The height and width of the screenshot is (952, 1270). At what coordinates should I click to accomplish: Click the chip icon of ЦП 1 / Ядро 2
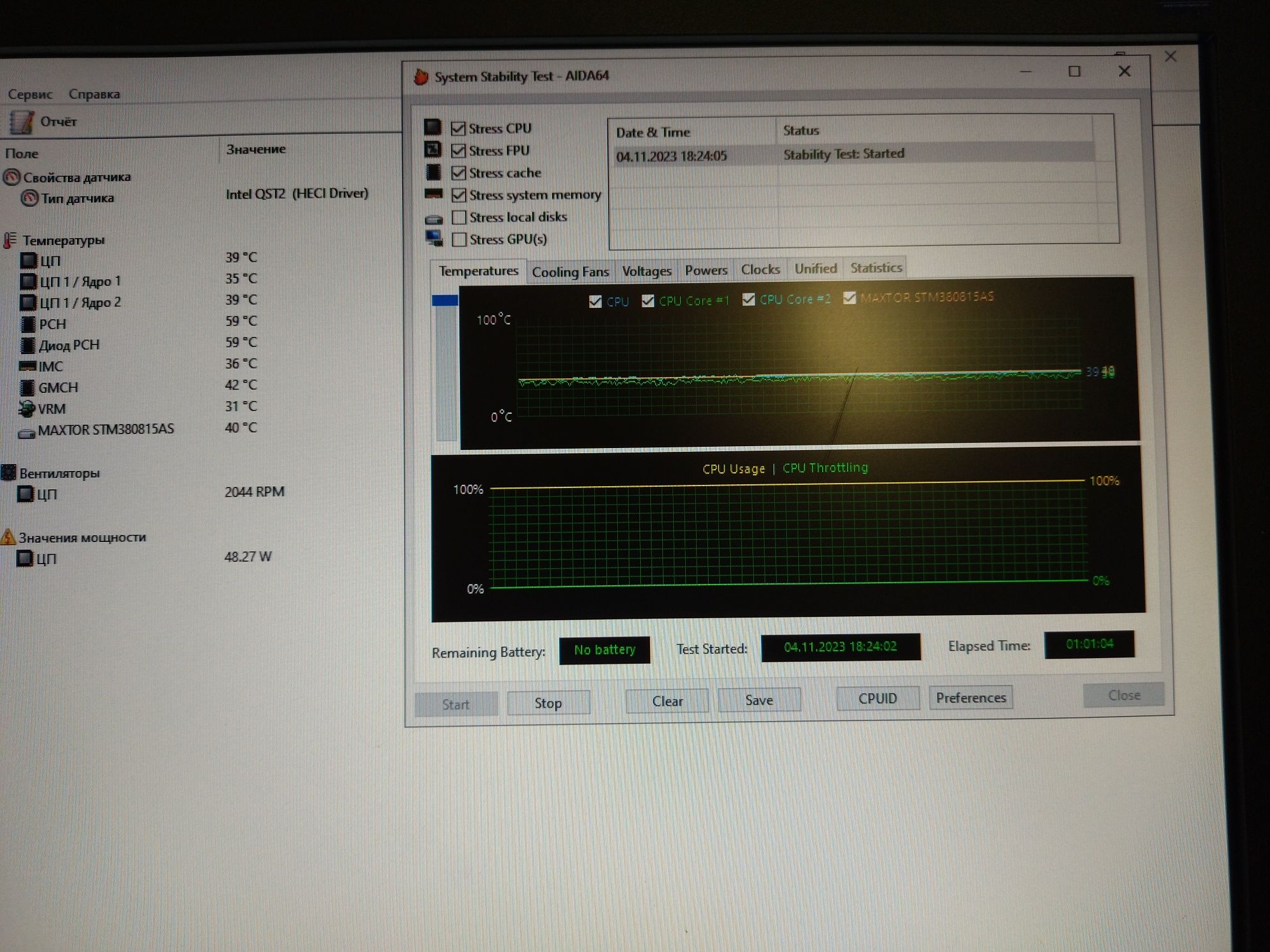(x=28, y=302)
